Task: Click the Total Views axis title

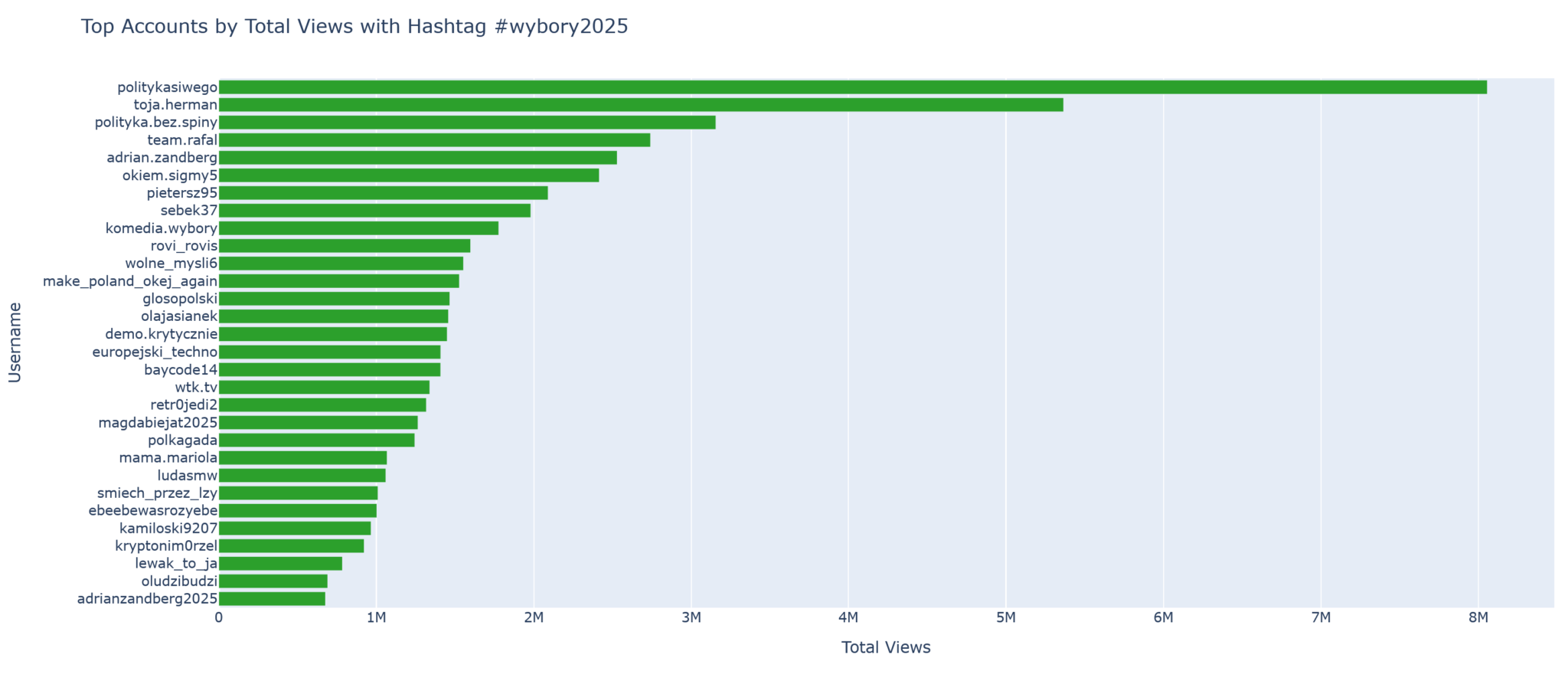Action: click(x=886, y=647)
